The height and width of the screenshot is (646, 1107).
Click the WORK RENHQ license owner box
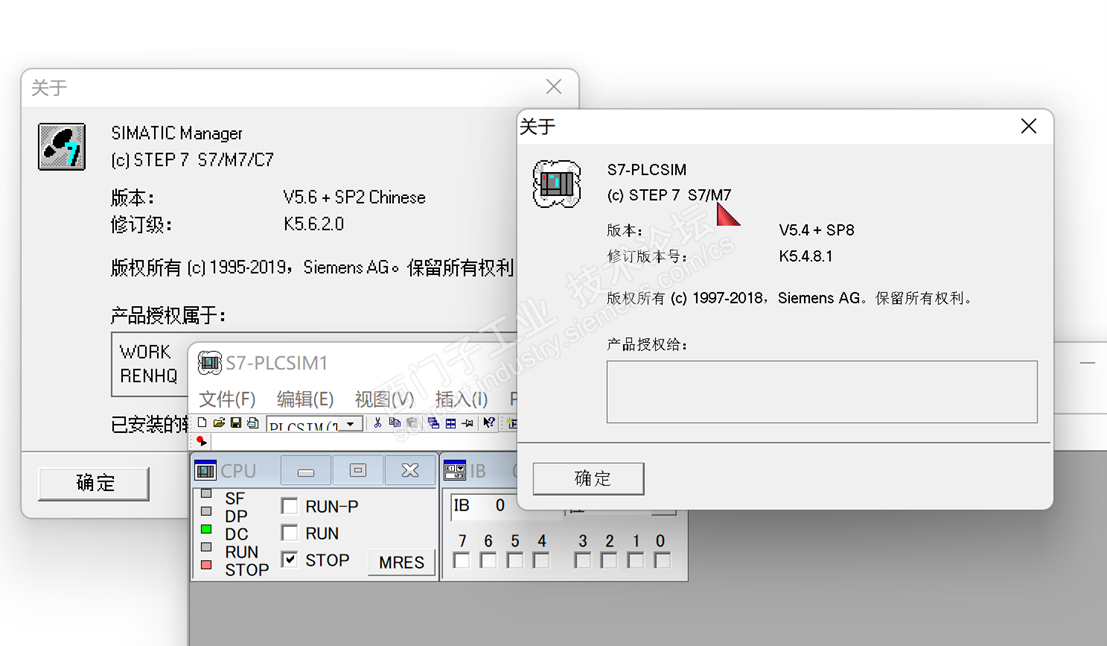pos(150,364)
